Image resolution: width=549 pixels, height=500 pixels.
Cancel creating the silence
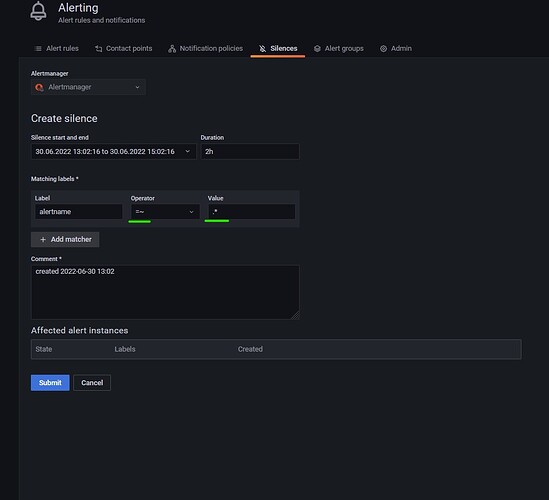[92, 383]
